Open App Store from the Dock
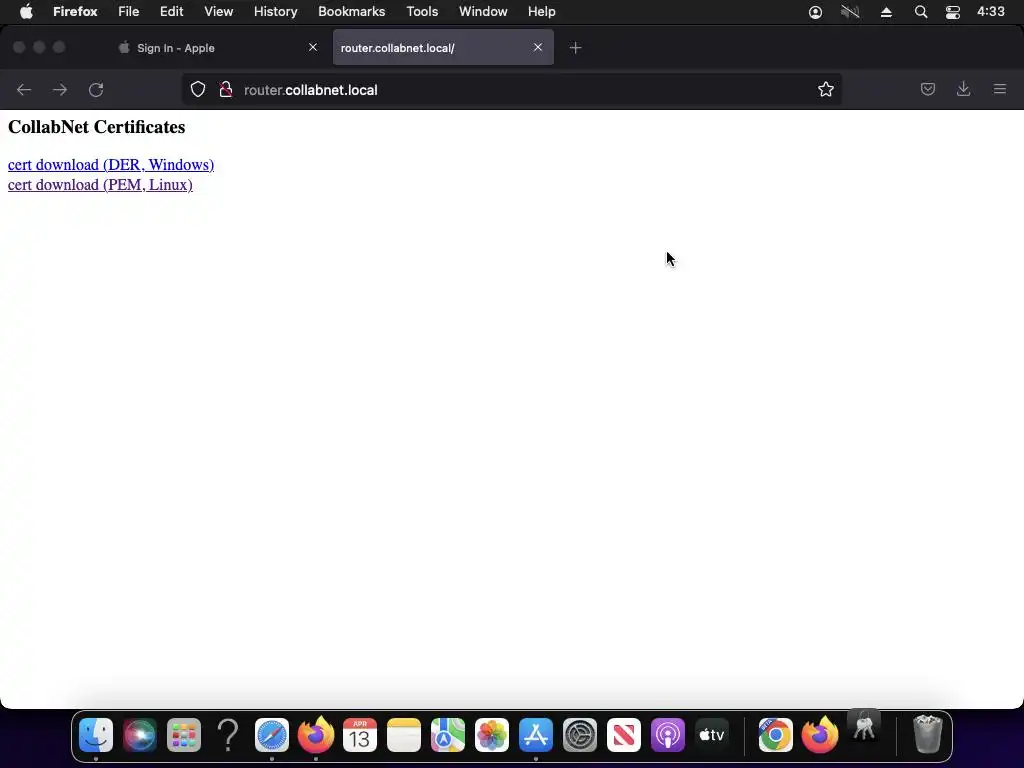Screen dimensions: 1024x768 (x=536, y=735)
